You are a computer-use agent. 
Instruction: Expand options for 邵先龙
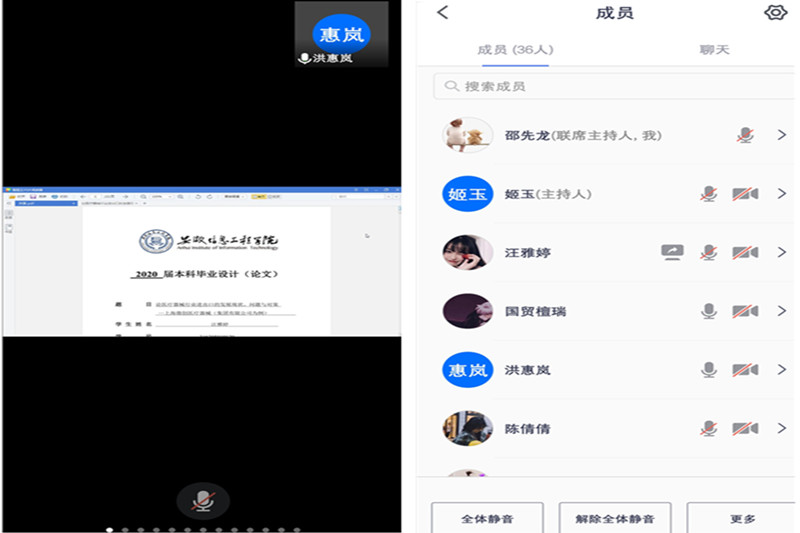click(782, 135)
